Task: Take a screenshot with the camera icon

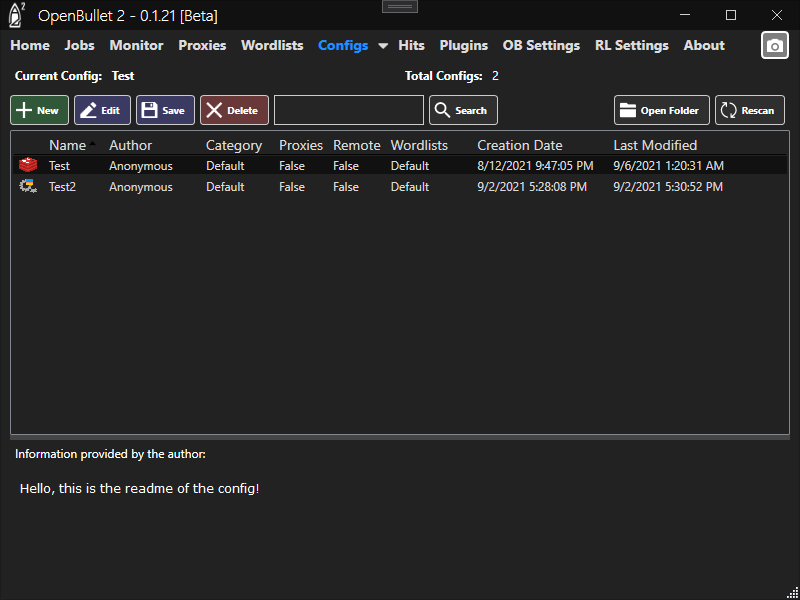Action: coord(774,45)
